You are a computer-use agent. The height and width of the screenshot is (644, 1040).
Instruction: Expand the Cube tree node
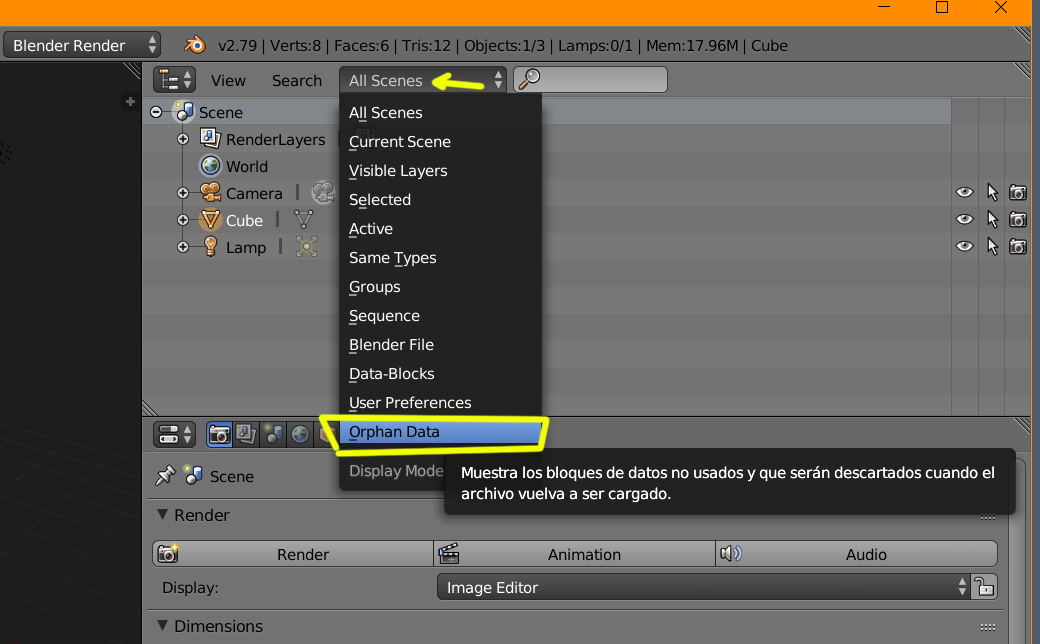click(183, 220)
